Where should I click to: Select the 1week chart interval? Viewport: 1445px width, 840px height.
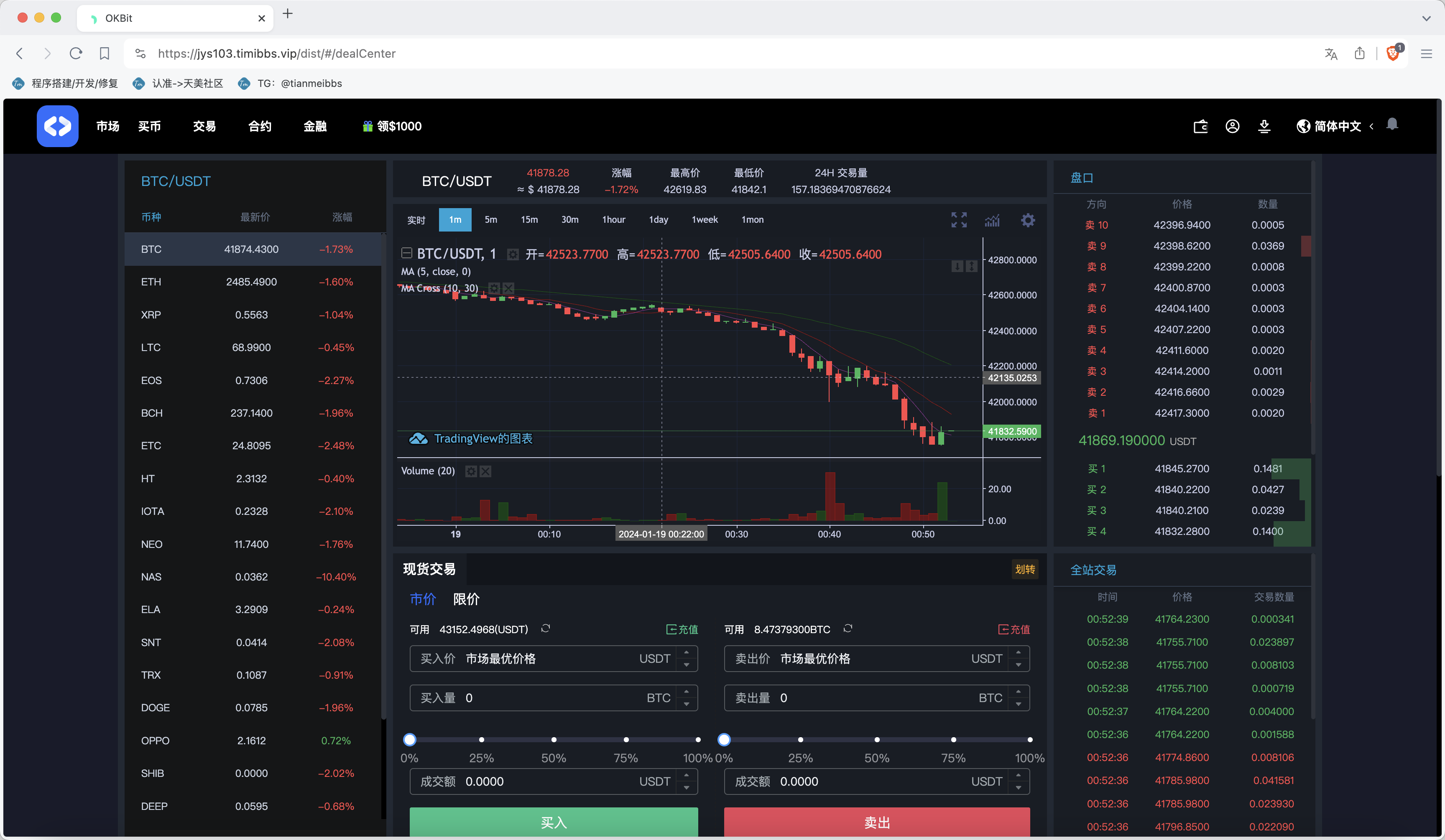705,220
